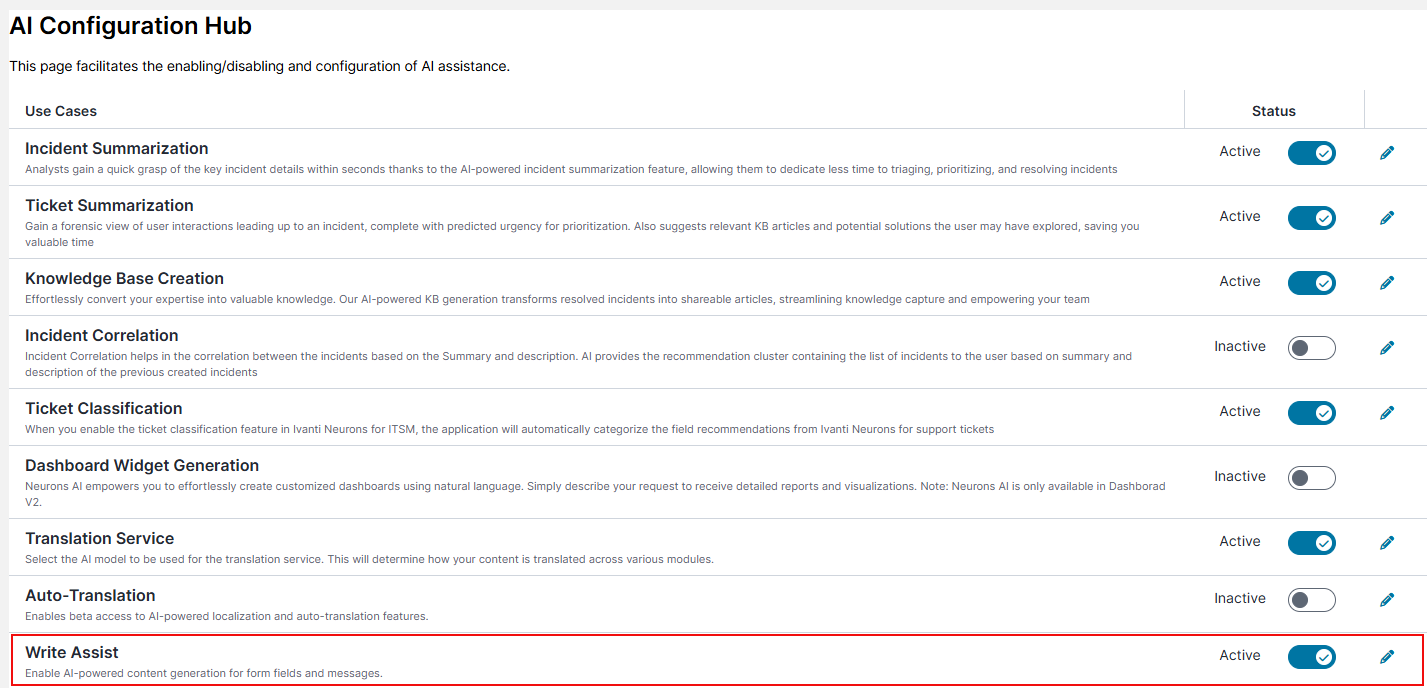
Task: Click the Status column header
Action: pos(1273,111)
